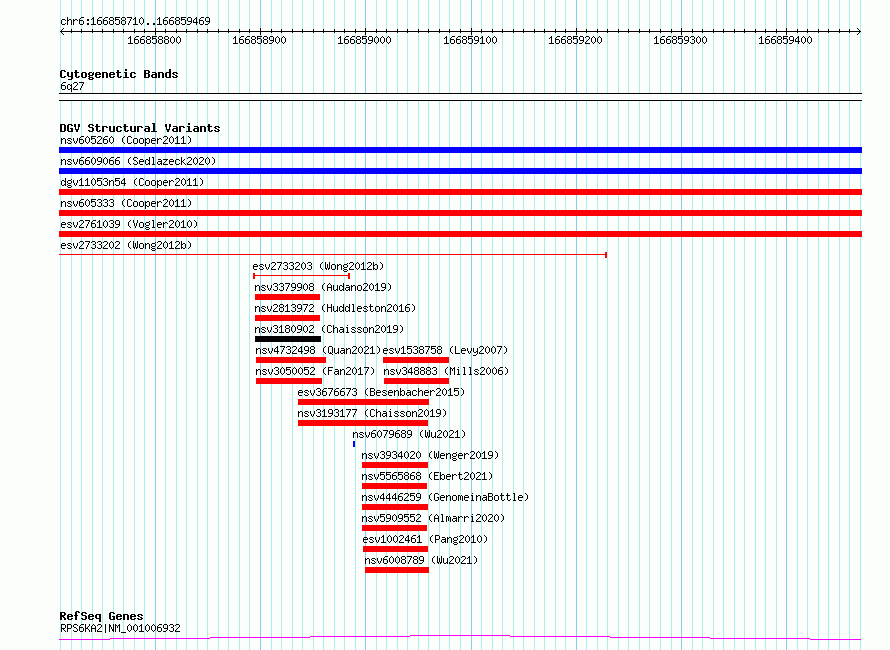Screen dimensions: 890x650
Task: Click the nsv605260 (Cooper2011) label
Action: 126,140
